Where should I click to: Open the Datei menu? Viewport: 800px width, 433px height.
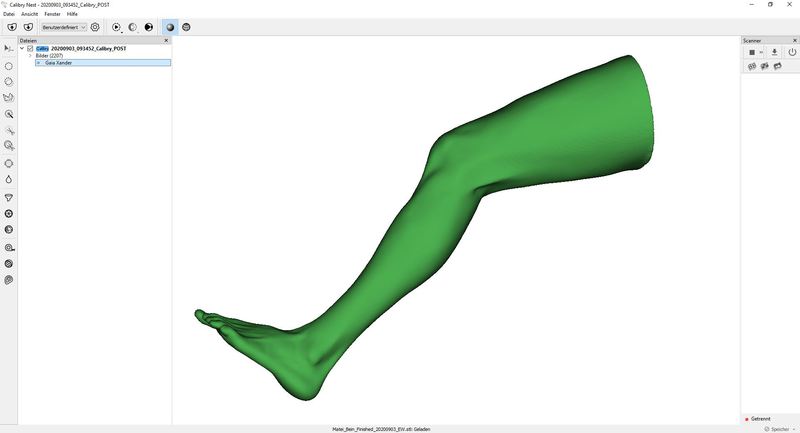[9, 14]
